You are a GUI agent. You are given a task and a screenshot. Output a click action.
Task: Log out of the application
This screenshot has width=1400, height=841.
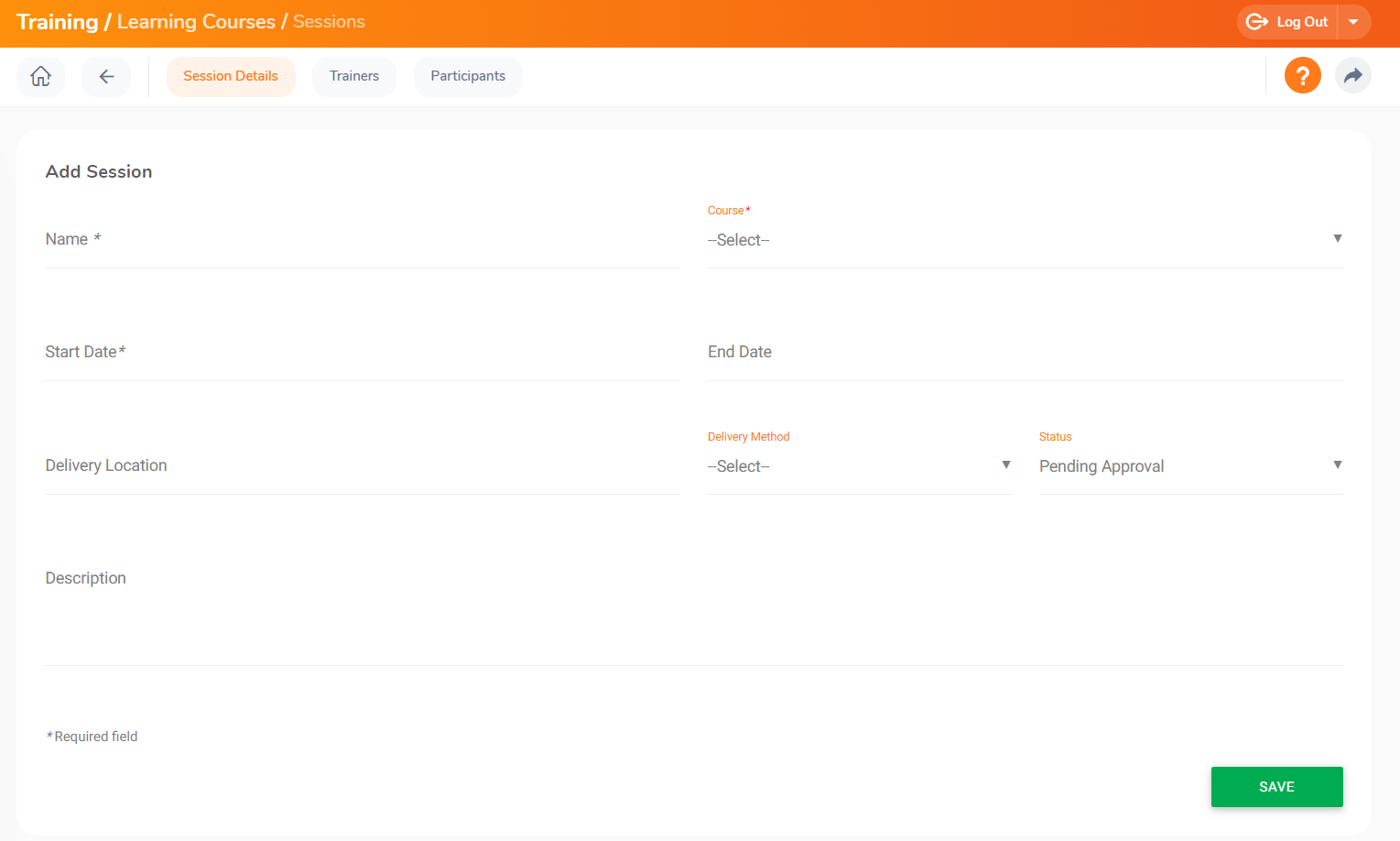[1287, 22]
